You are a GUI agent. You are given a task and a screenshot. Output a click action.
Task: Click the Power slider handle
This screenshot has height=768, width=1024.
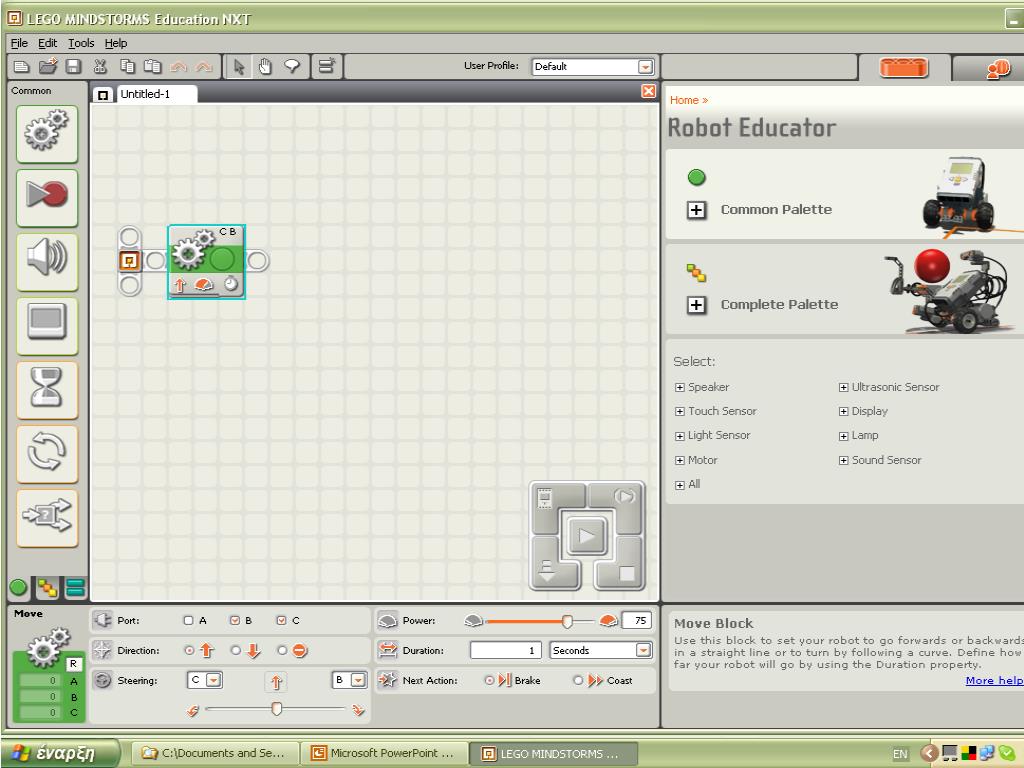click(x=568, y=621)
